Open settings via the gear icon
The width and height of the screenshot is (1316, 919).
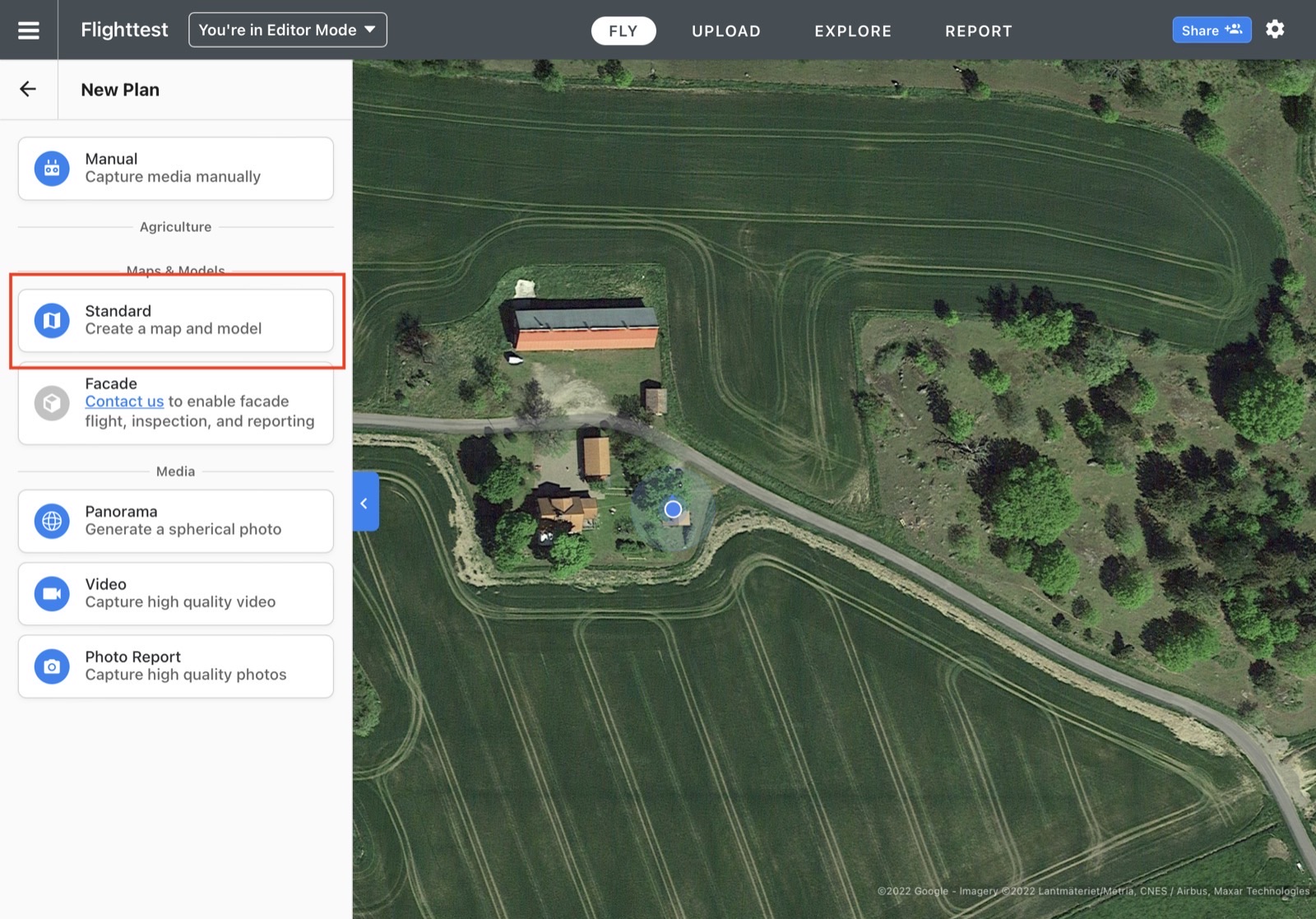(x=1275, y=30)
